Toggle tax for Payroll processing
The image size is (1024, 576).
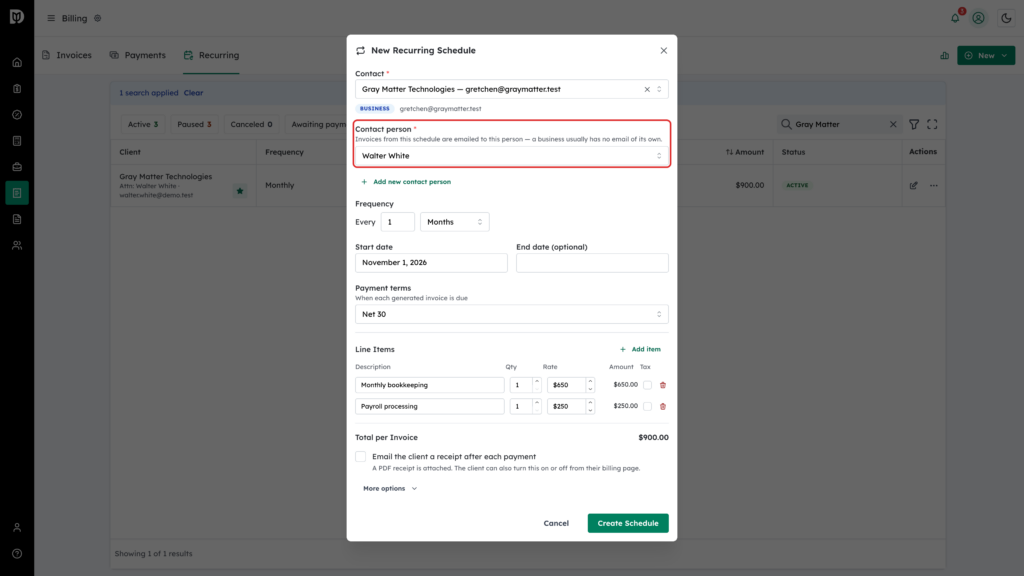click(x=647, y=406)
